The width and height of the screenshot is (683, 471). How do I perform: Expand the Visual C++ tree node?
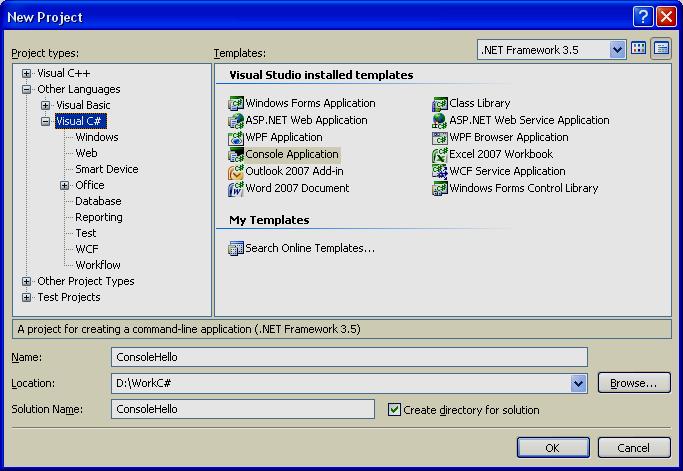[x=27, y=73]
